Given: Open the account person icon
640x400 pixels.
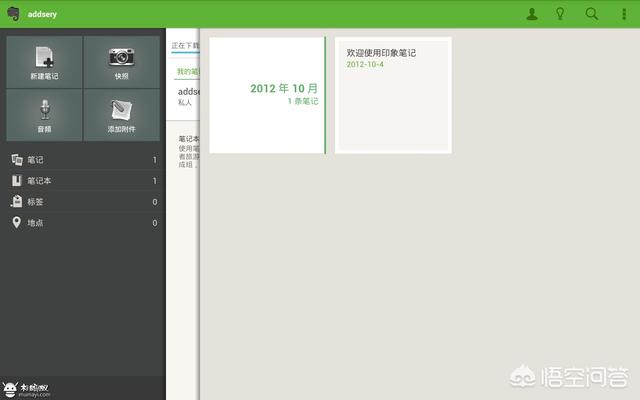Looking at the screenshot, I should [531, 14].
